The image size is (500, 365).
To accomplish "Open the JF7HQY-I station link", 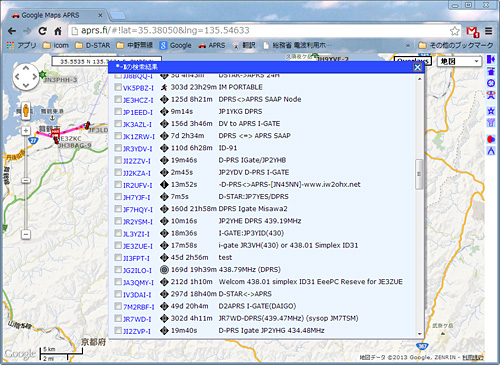I will click(138, 209).
